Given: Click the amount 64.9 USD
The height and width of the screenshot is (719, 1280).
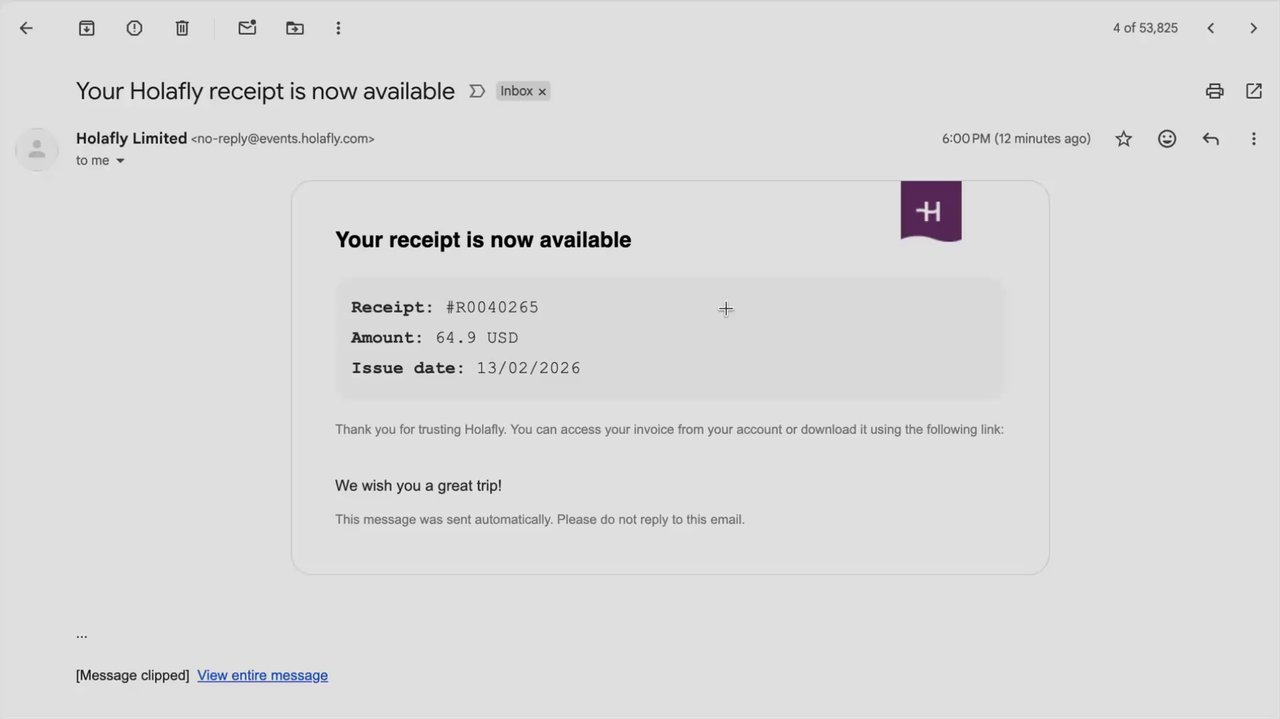Looking at the screenshot, I should (x=477, y=338).
